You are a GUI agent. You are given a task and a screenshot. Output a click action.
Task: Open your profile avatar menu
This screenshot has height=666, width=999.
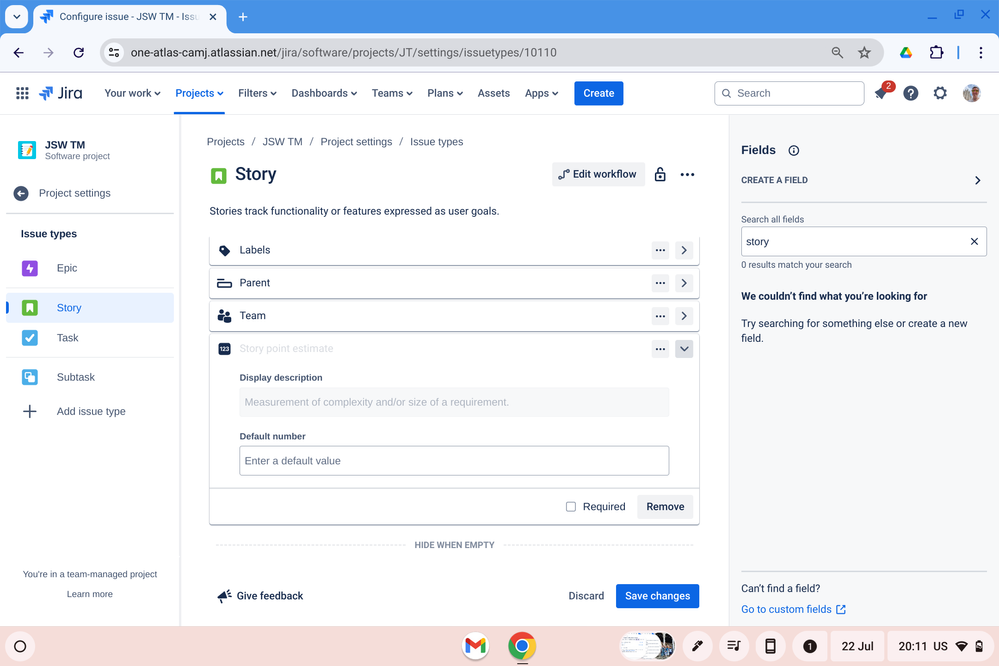click(x=971, y=93)
